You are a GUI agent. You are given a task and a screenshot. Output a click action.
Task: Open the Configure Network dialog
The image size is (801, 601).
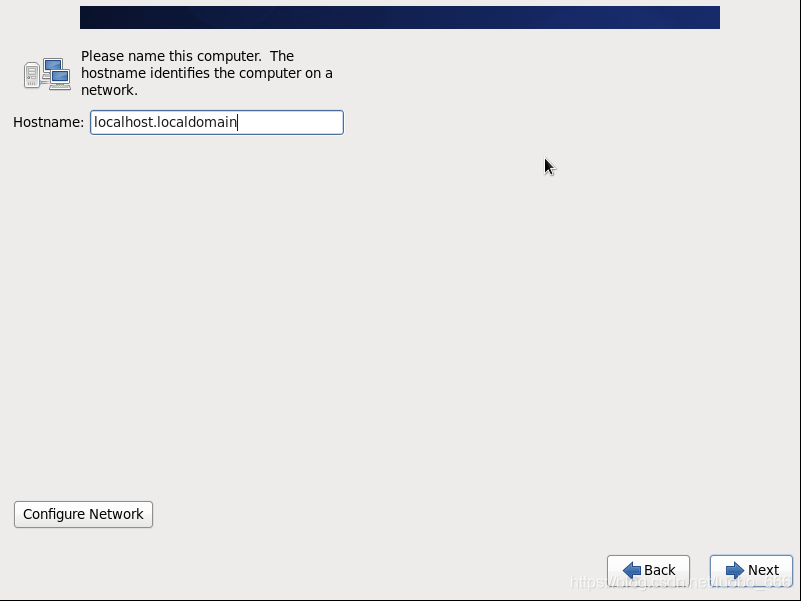coord(83,514)
